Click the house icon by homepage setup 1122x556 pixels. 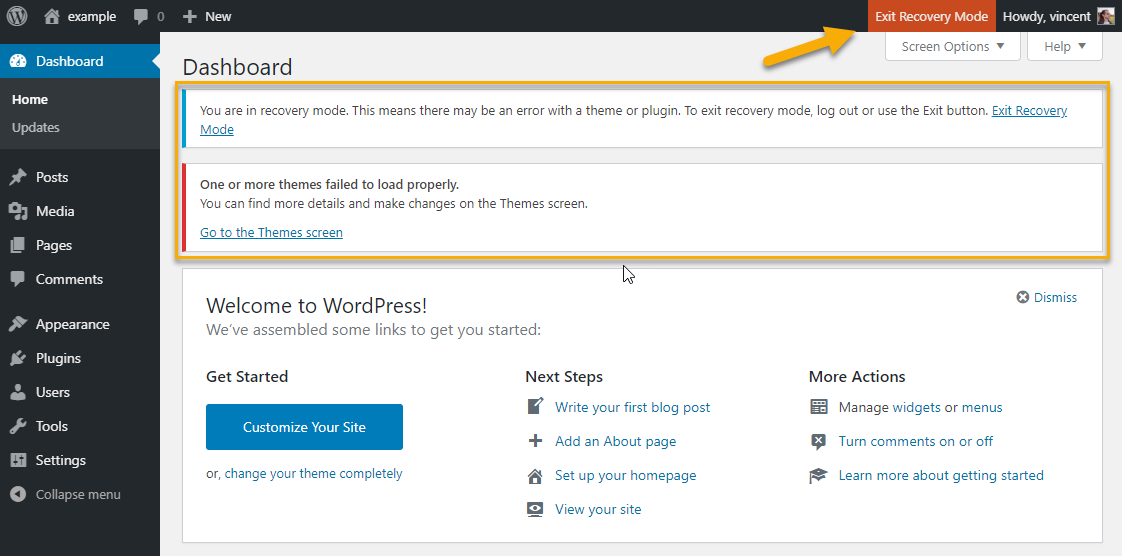pyautogui.click(x=535, y=476)
